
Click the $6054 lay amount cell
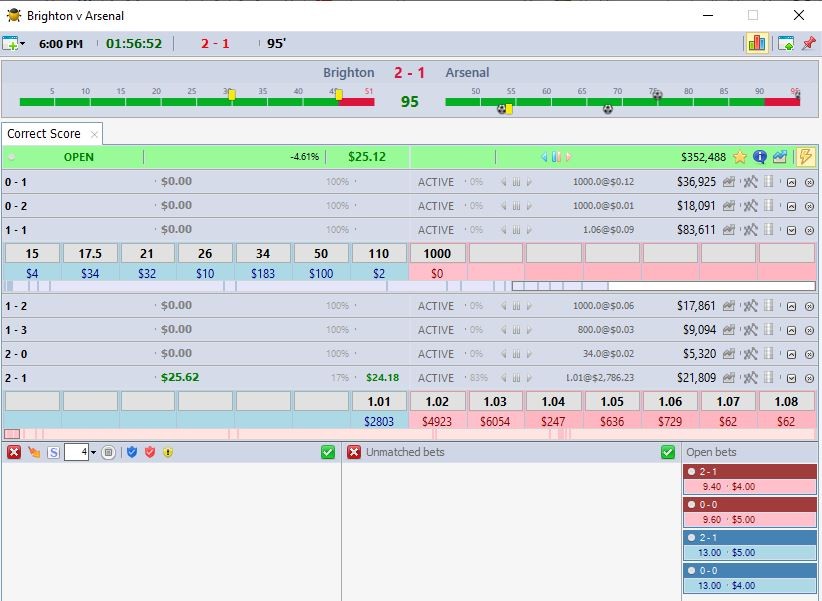[x=495, y=421]
